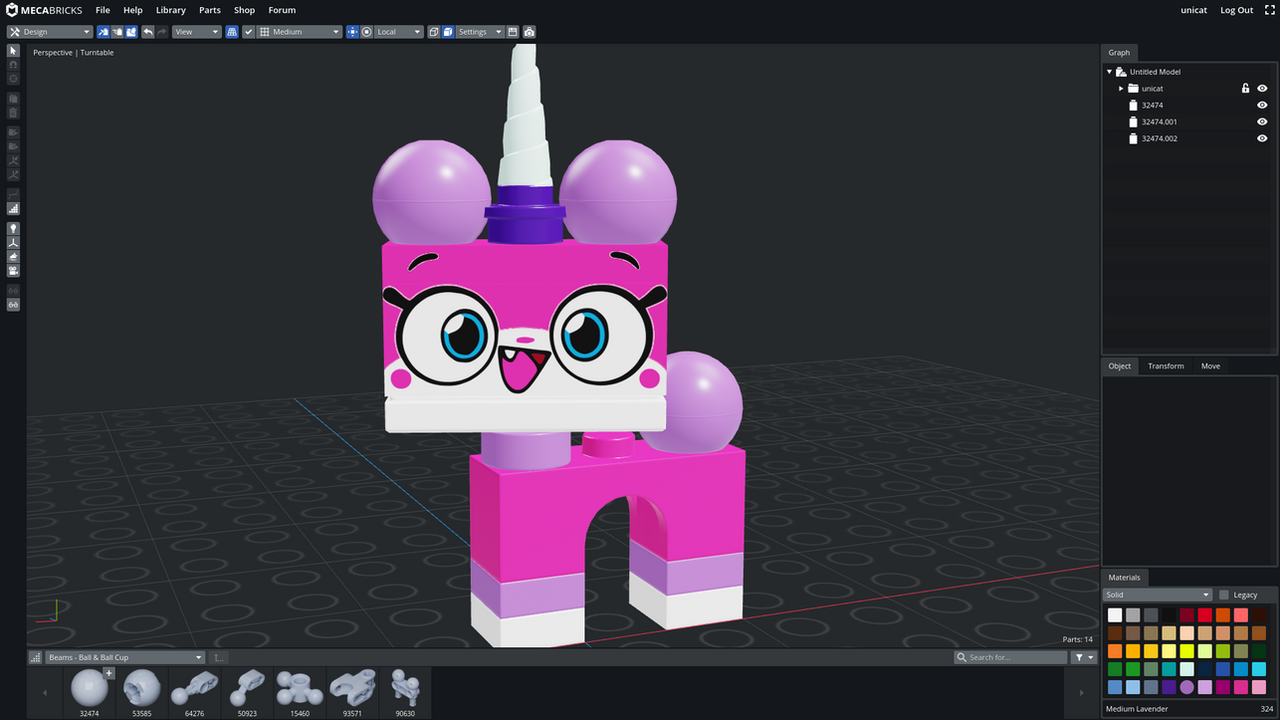Pick the dark purple color swatch
Screen dimensions: 1280x720
1169,687
